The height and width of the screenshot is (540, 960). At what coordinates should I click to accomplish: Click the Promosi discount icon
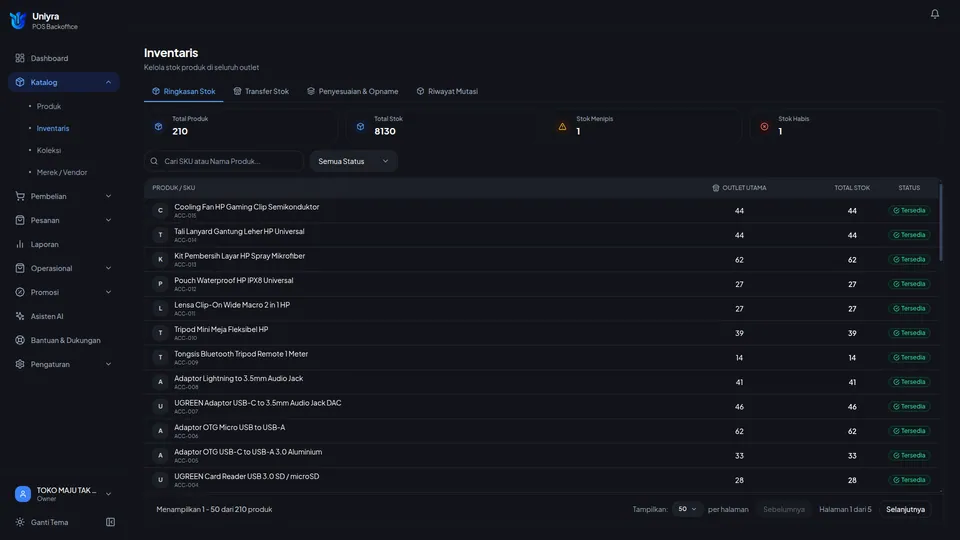point(20,292)
